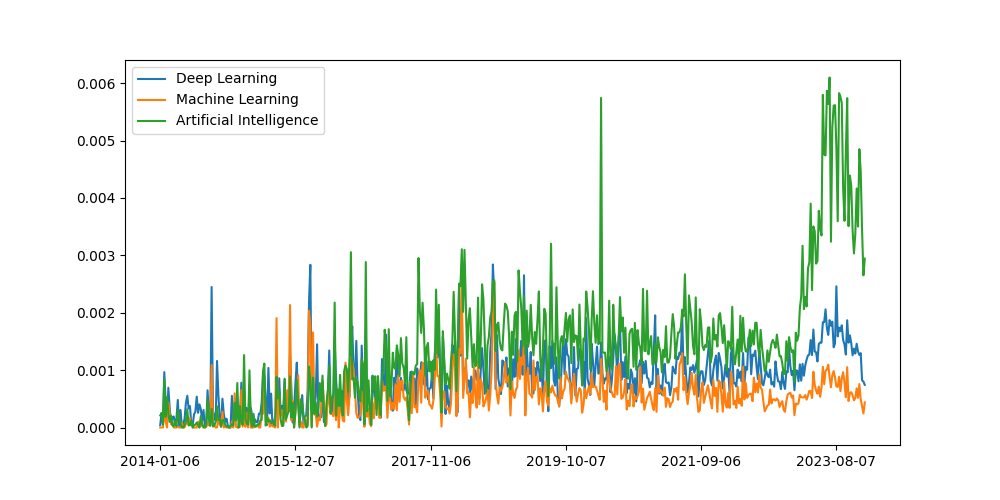Click the tall green spike peak after 2019-10-07

tap(601, 98)
